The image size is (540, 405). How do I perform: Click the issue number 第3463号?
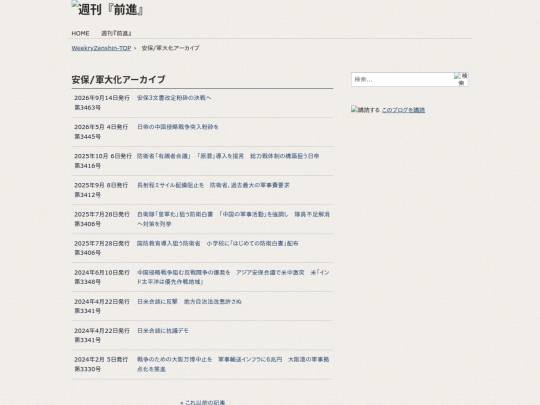87,107
